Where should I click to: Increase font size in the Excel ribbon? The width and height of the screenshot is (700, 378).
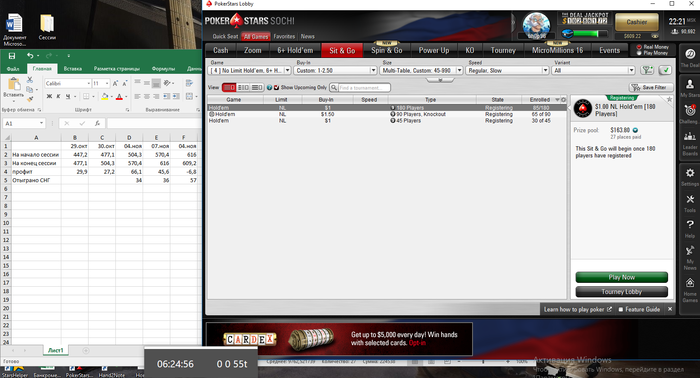115,83
